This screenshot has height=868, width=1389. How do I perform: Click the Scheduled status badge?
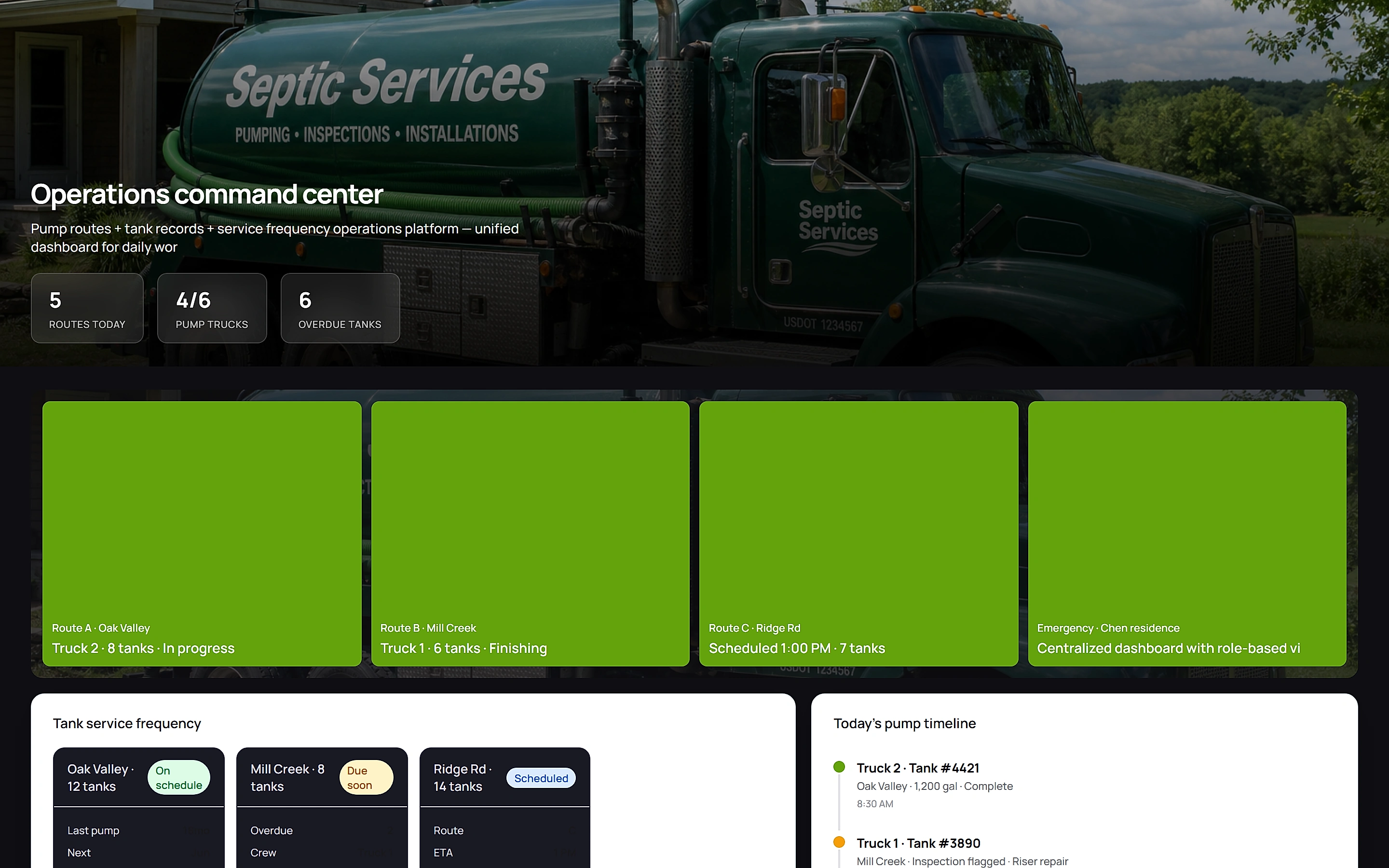pyautogui.click(x=541, y=778)
